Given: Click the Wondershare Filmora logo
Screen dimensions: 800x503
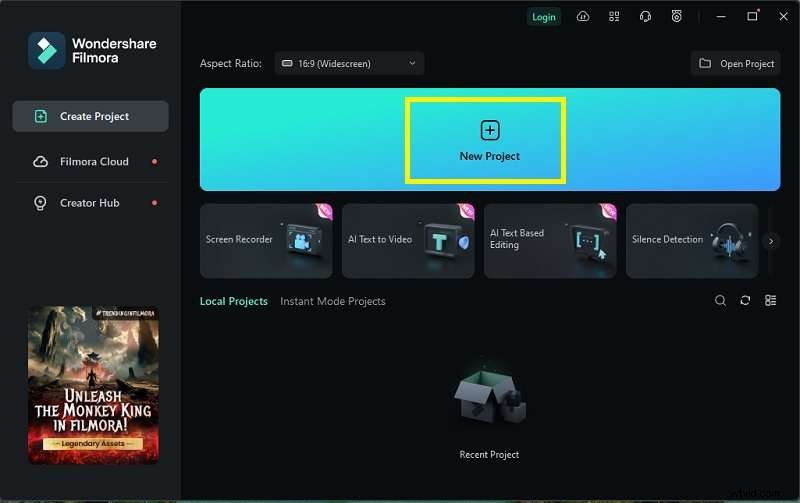Looking at the screenshot, I should click(46, 51).
